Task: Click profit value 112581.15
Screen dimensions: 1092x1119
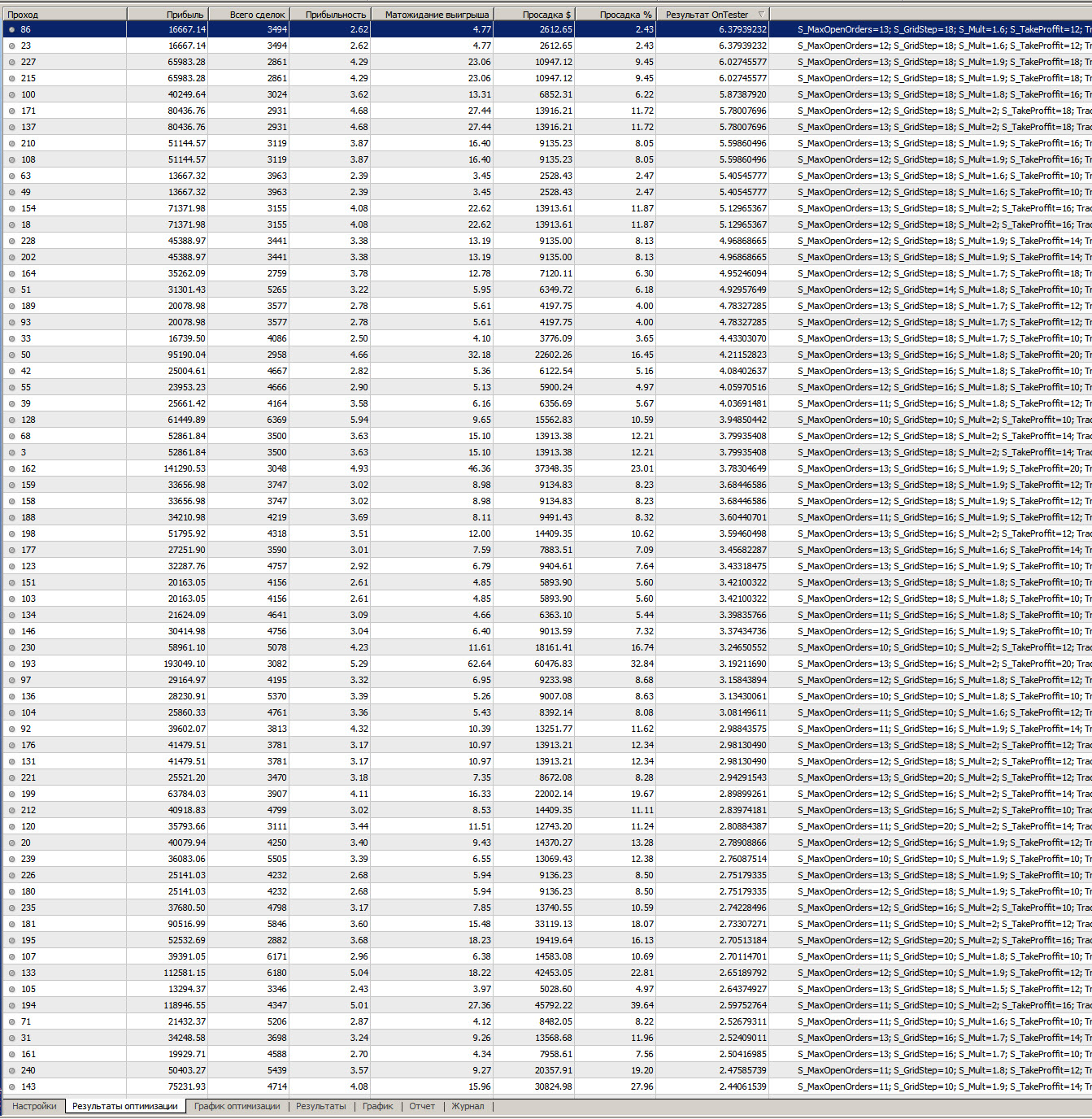Action: tap(185, 973)
